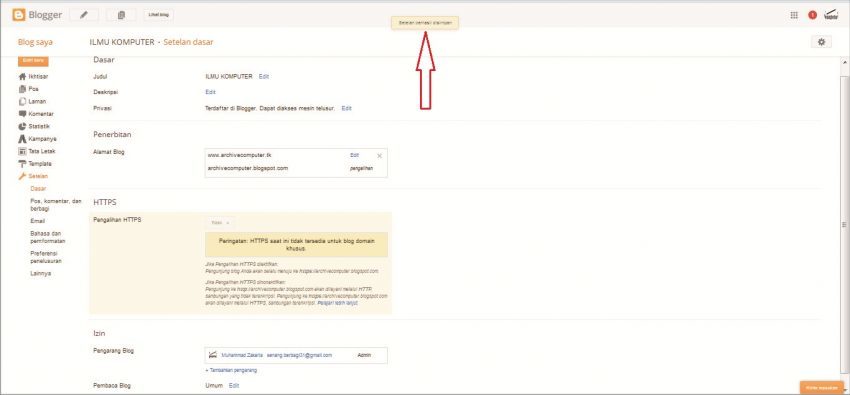Click the author avatar in Pengarang Blog
The width and height of the screenshot is (850, 395).
[213, 355]
